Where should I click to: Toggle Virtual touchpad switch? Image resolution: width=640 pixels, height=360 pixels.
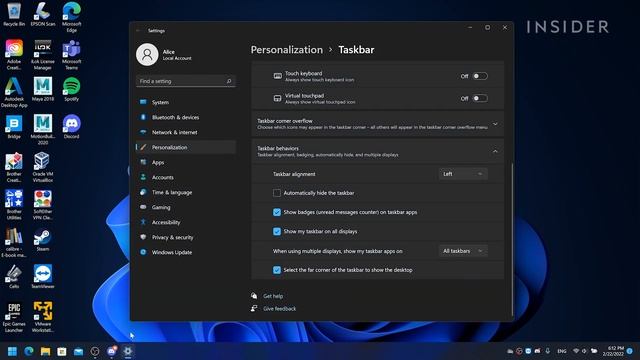coord(480,98)
